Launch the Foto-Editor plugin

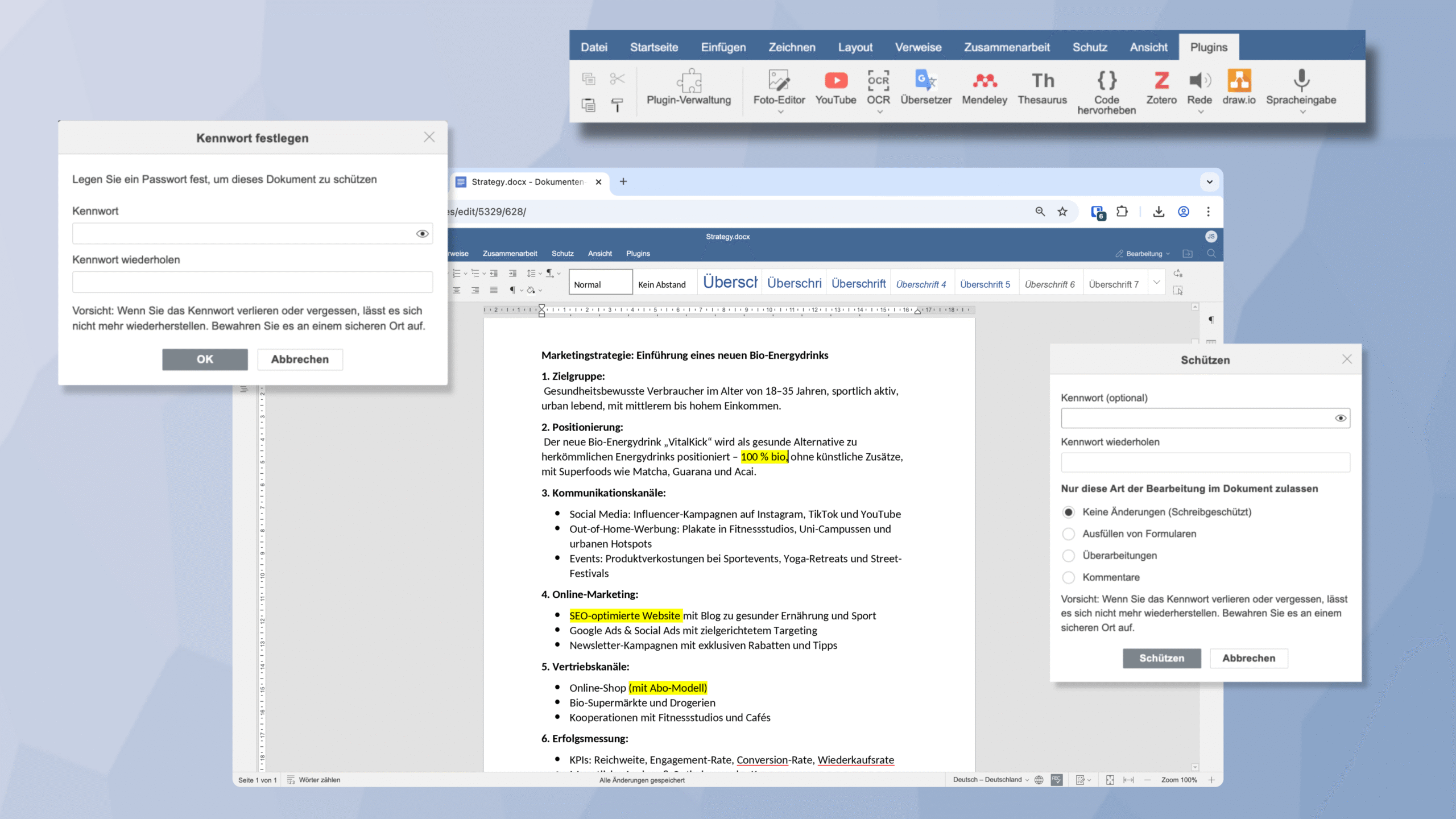pyautogui.click(x=779, y=88)
